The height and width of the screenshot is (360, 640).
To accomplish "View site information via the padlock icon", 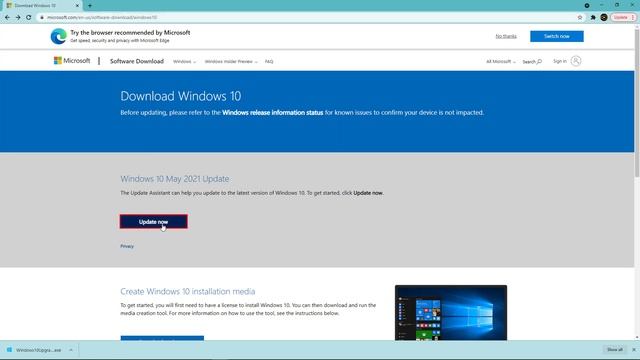I will click(x=42, y=18).
